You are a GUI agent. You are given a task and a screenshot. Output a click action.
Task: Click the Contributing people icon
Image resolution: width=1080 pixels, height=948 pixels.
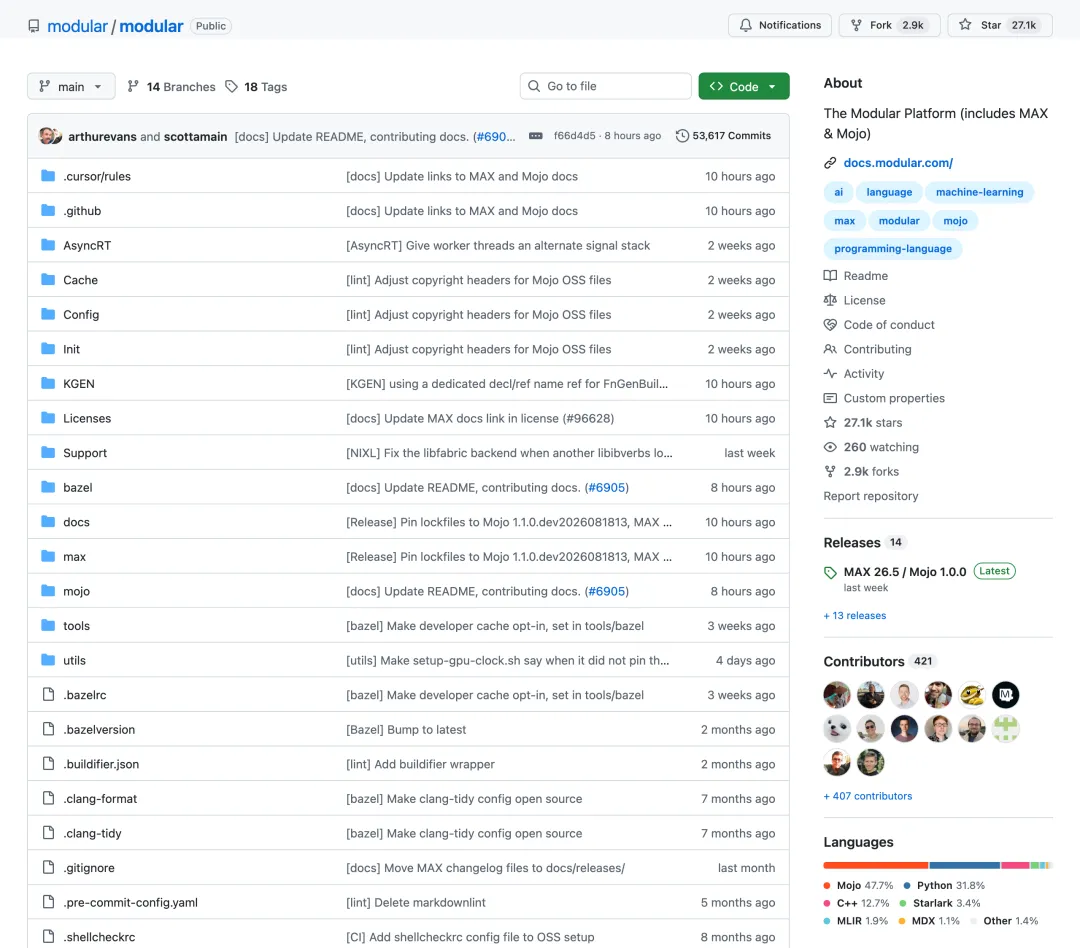pyautogui.click(x=830, y=349)
